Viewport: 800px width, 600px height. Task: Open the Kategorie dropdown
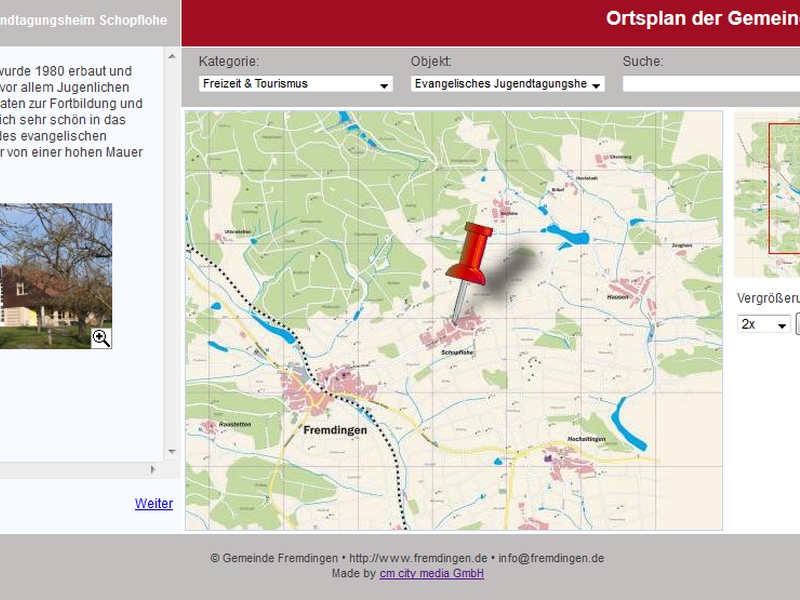tap(295, 85)
